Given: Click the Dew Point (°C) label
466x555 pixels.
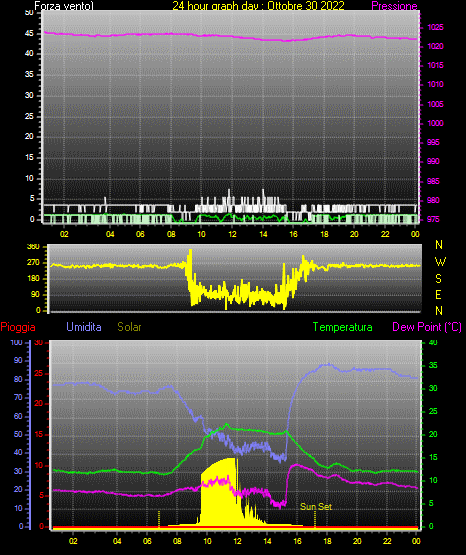Looking at the screenshot, I should (427, 327).
